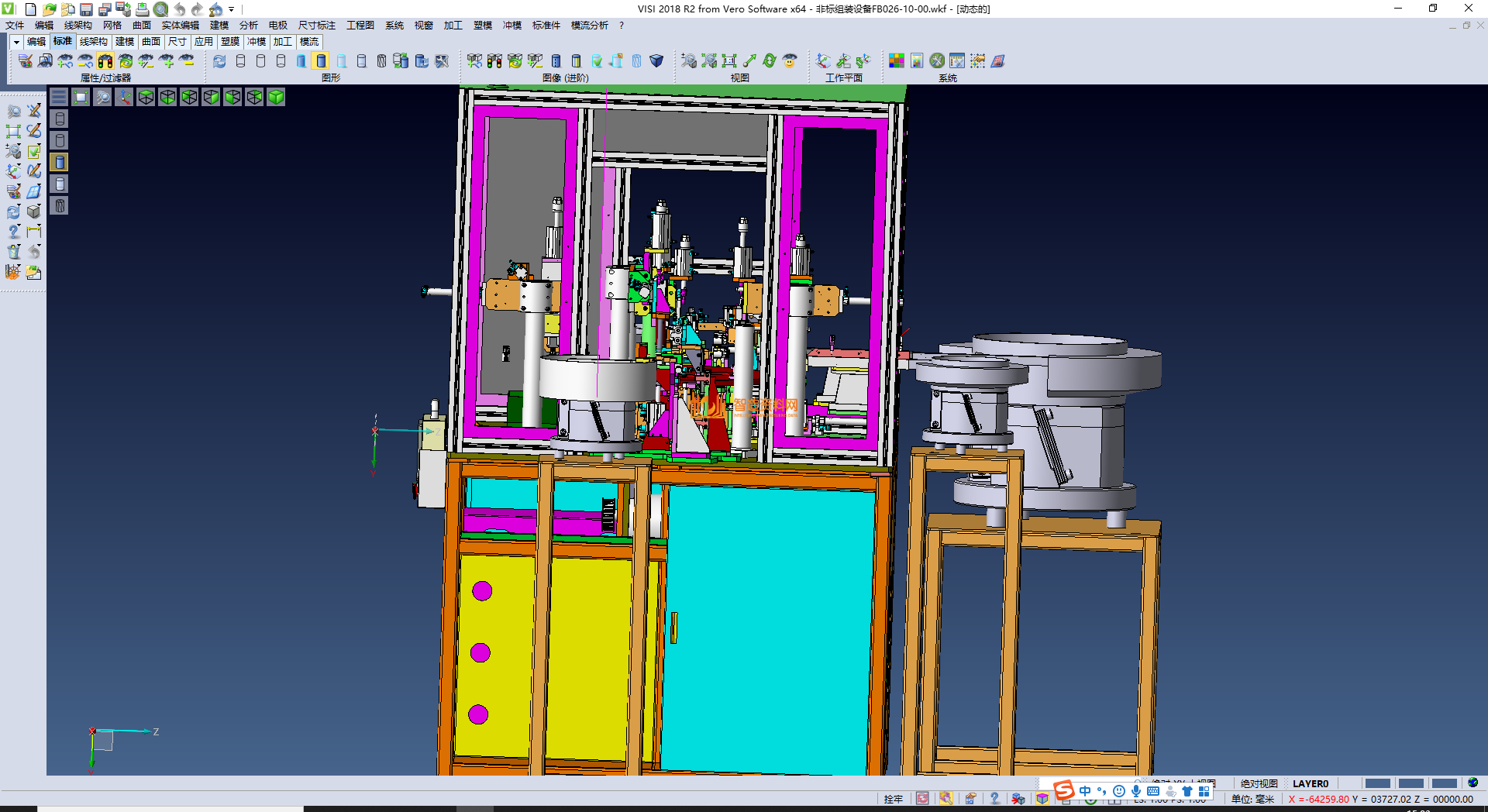Click the zoom-to-fit 1:1 view icon
Image resolution: width=1488 pixels, height=812 pixels.
(729, 61)
